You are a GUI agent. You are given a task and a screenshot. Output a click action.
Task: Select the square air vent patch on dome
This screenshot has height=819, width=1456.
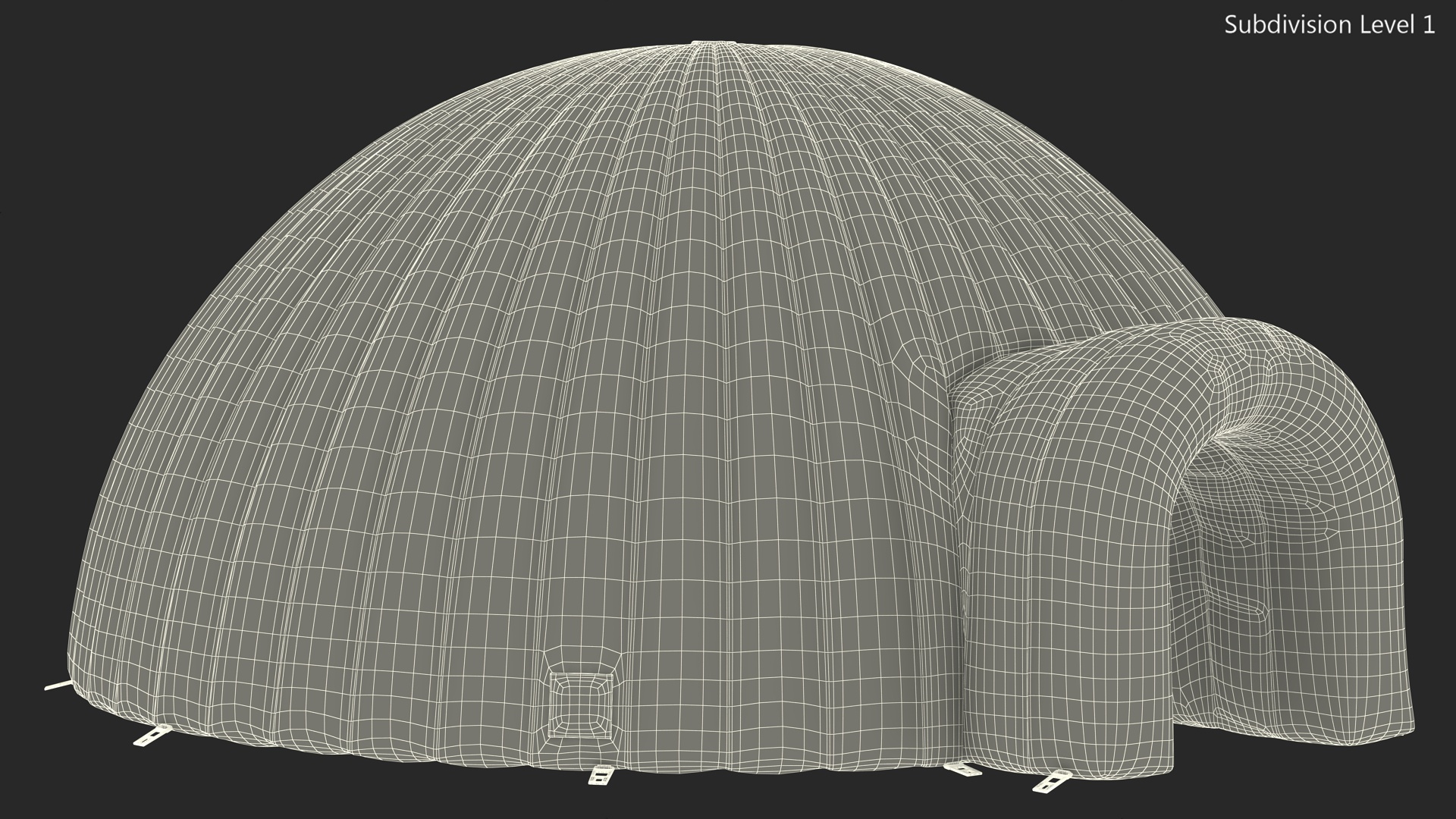(579, 705)
